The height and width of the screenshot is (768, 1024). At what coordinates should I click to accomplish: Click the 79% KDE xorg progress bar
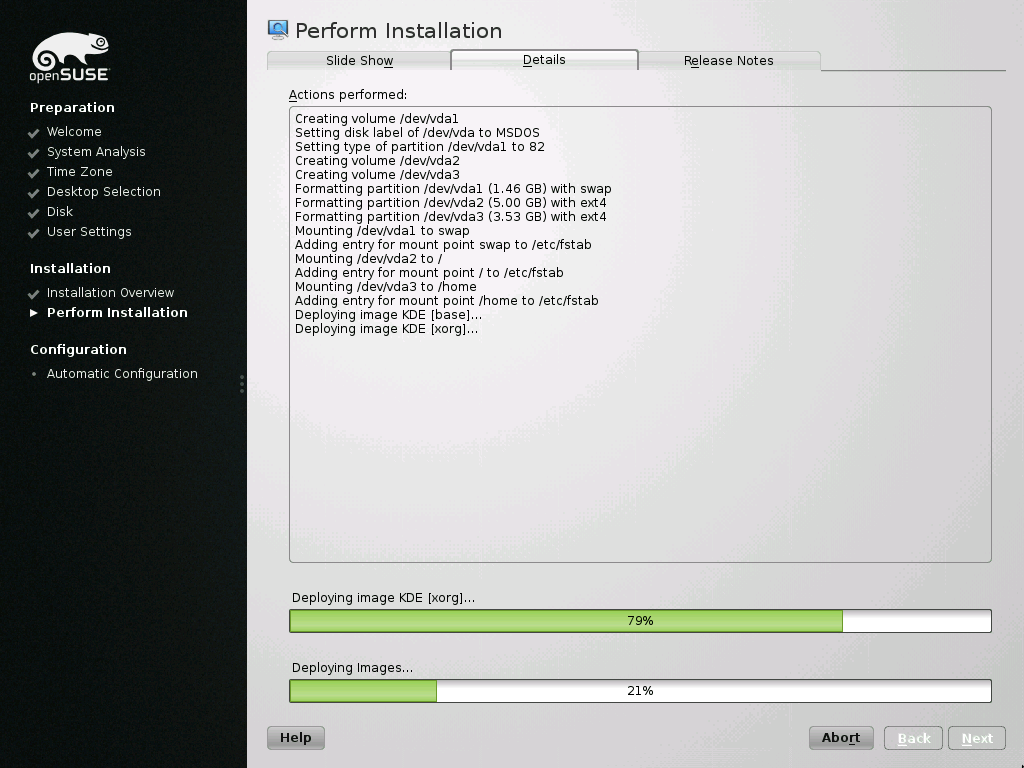640,621
